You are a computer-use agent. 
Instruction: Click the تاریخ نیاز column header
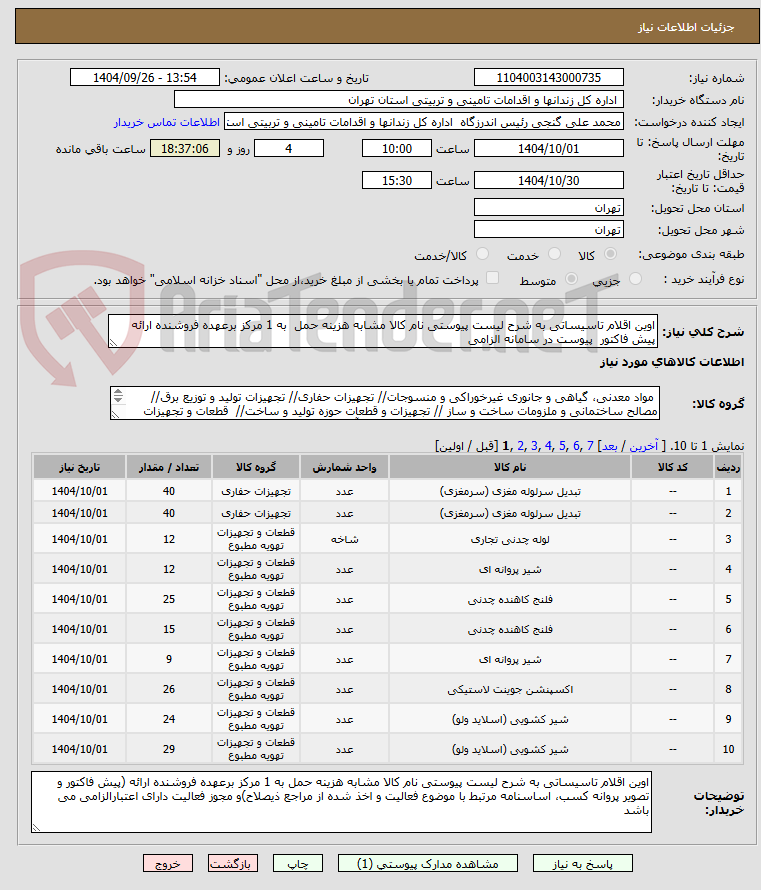click(x=79, y=467)
